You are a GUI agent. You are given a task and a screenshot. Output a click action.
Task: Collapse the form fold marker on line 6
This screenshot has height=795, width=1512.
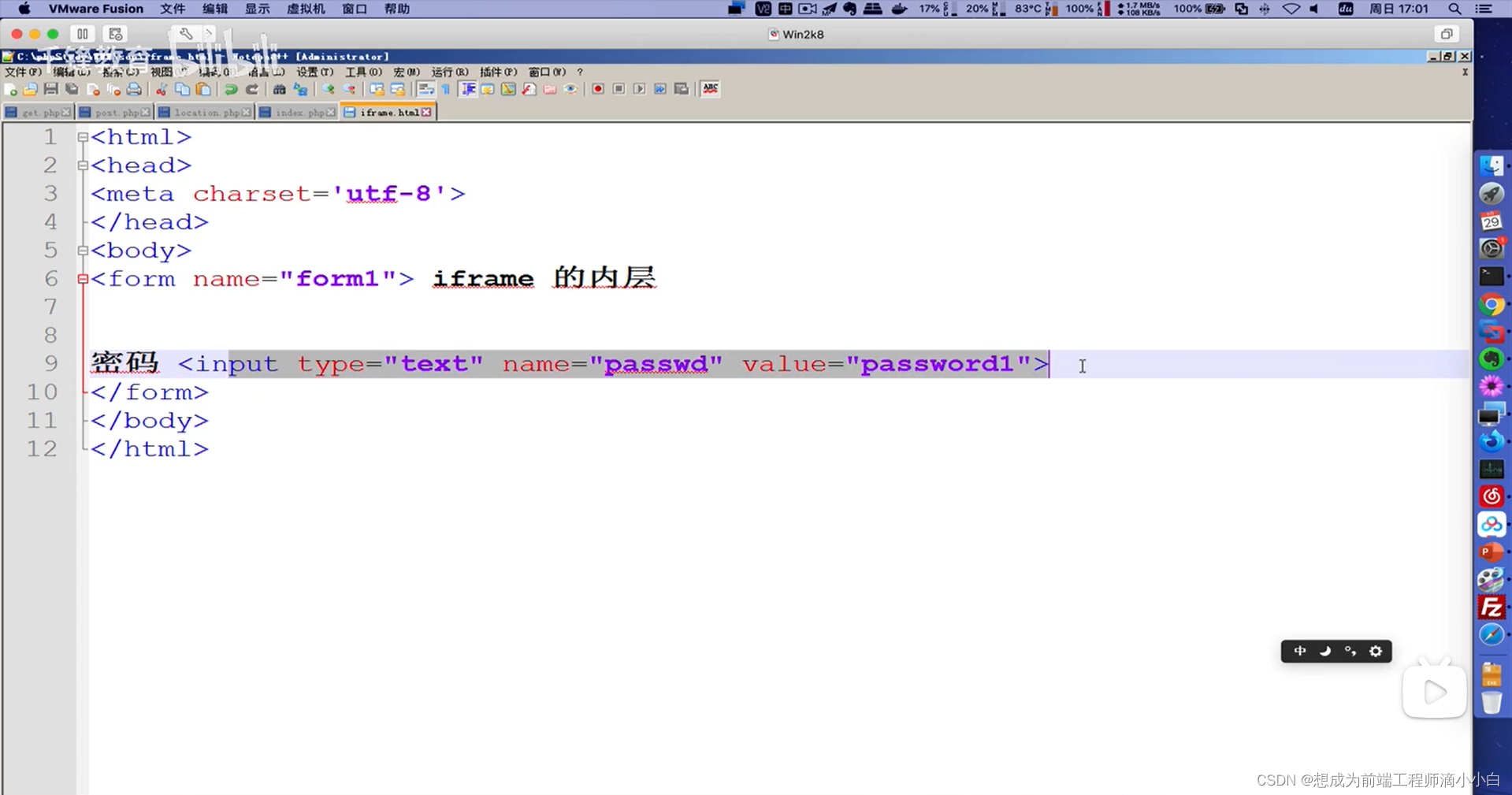[x=83, y=279]
